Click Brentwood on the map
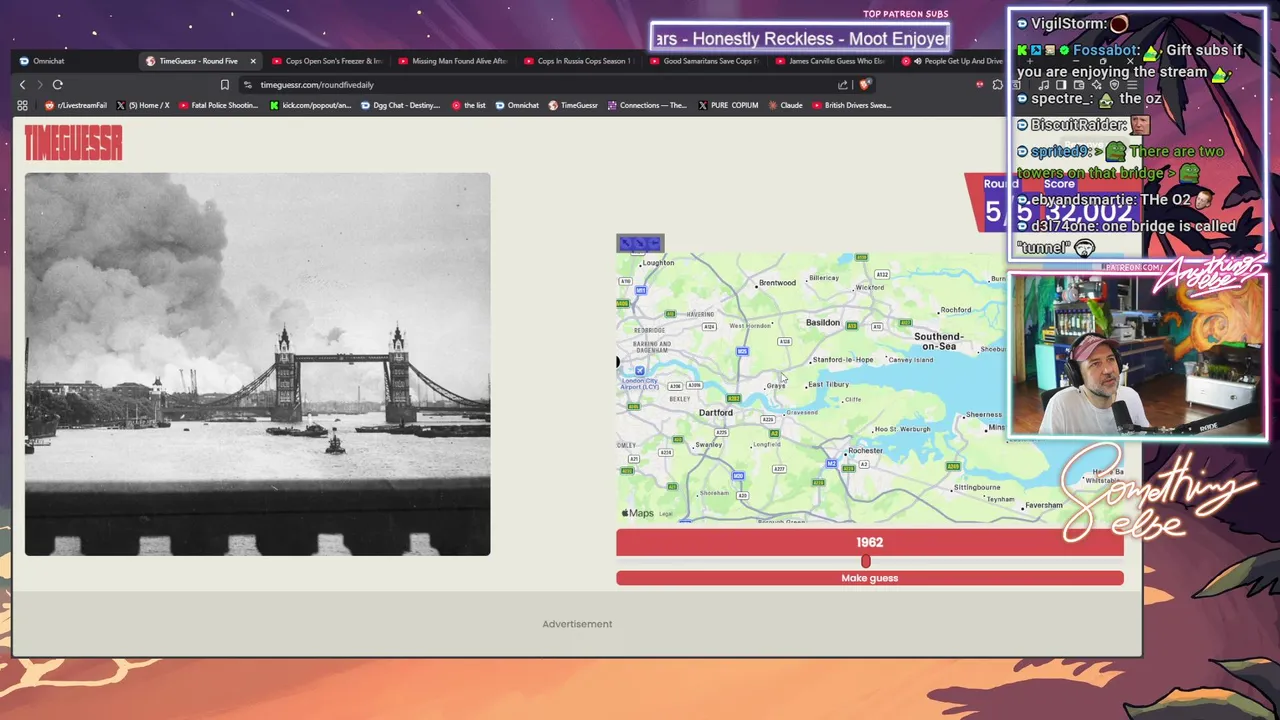Image resolution: width=1280 pixels, height=720 pixels. 777,283
